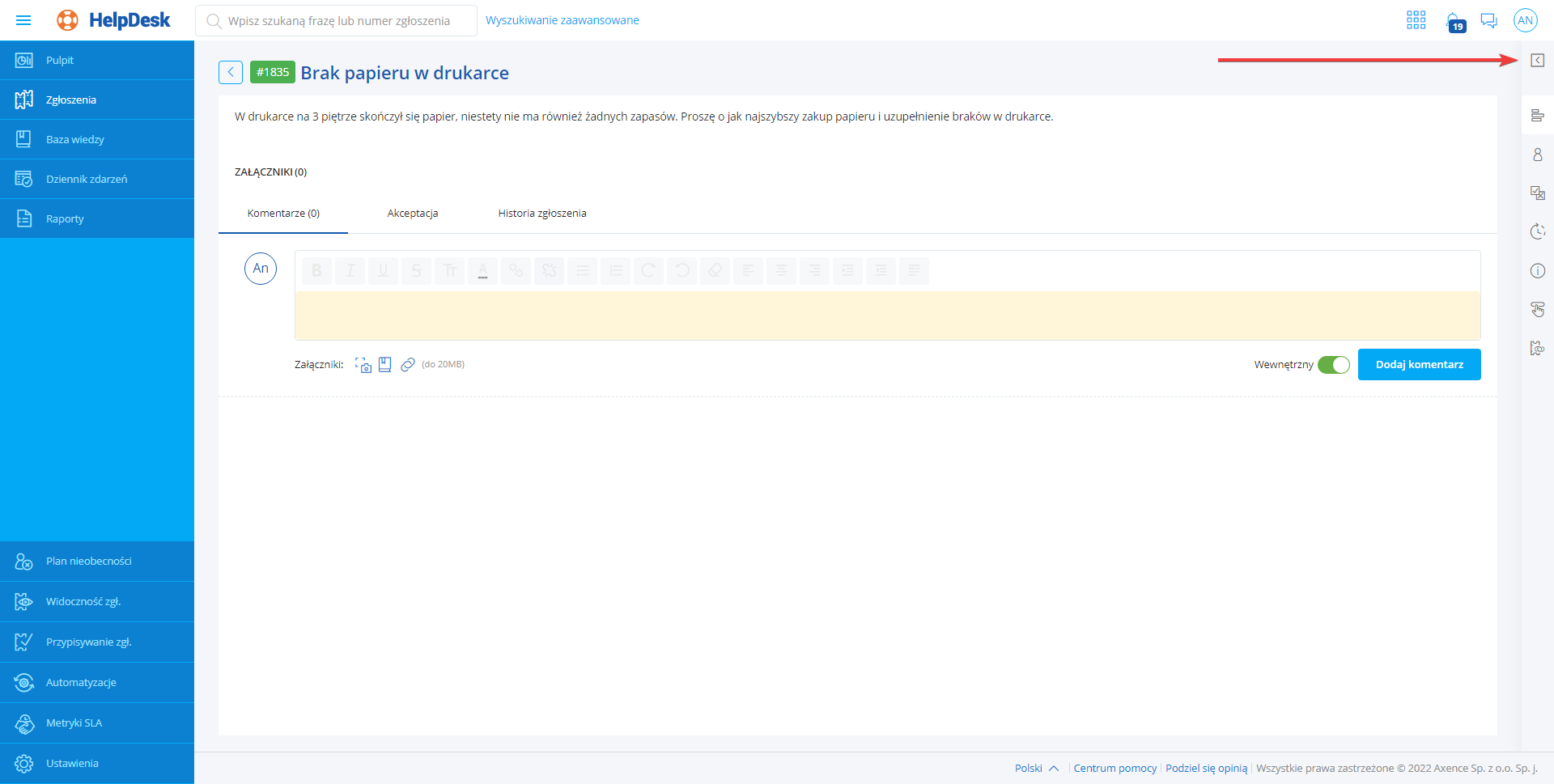Viewport: 1554px width, 784px height.
Task: Switch to the Historia zgłoszenia tab
Action: pos(541,214)
